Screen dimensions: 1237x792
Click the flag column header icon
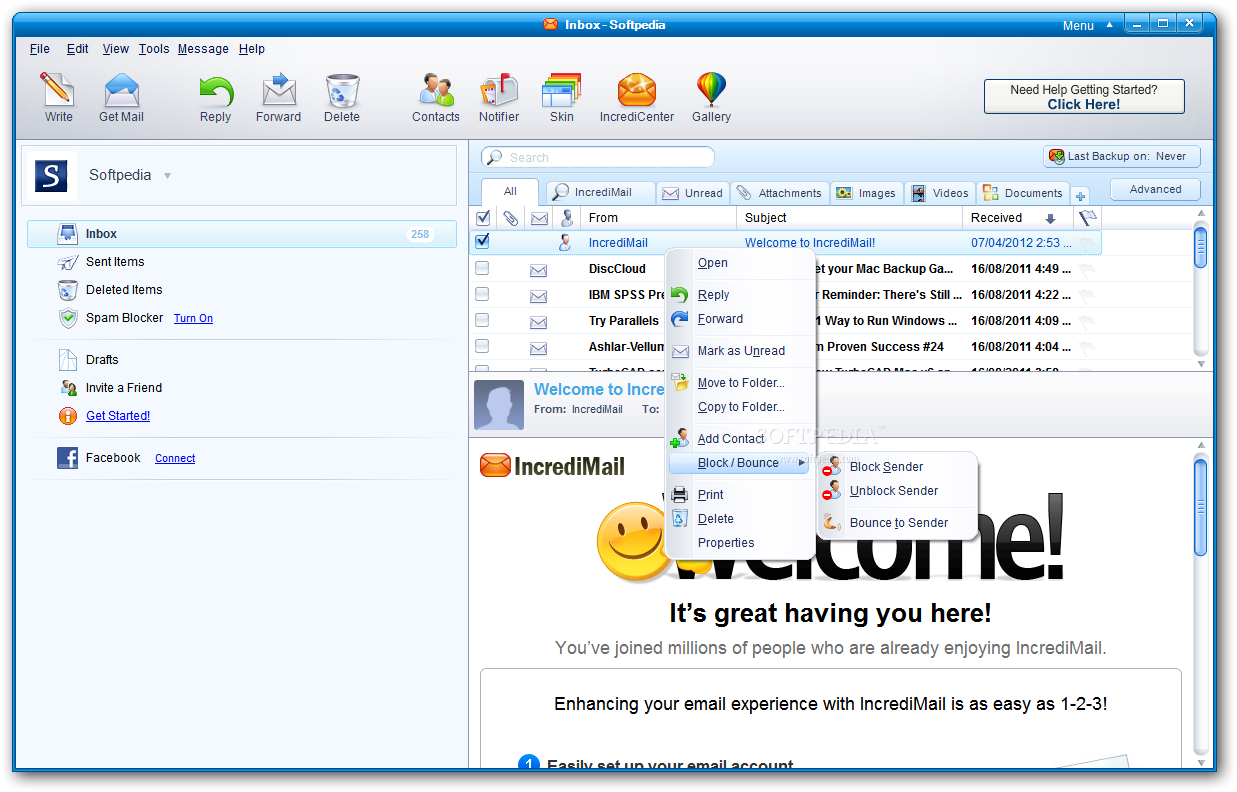[x=1087, y=218]
